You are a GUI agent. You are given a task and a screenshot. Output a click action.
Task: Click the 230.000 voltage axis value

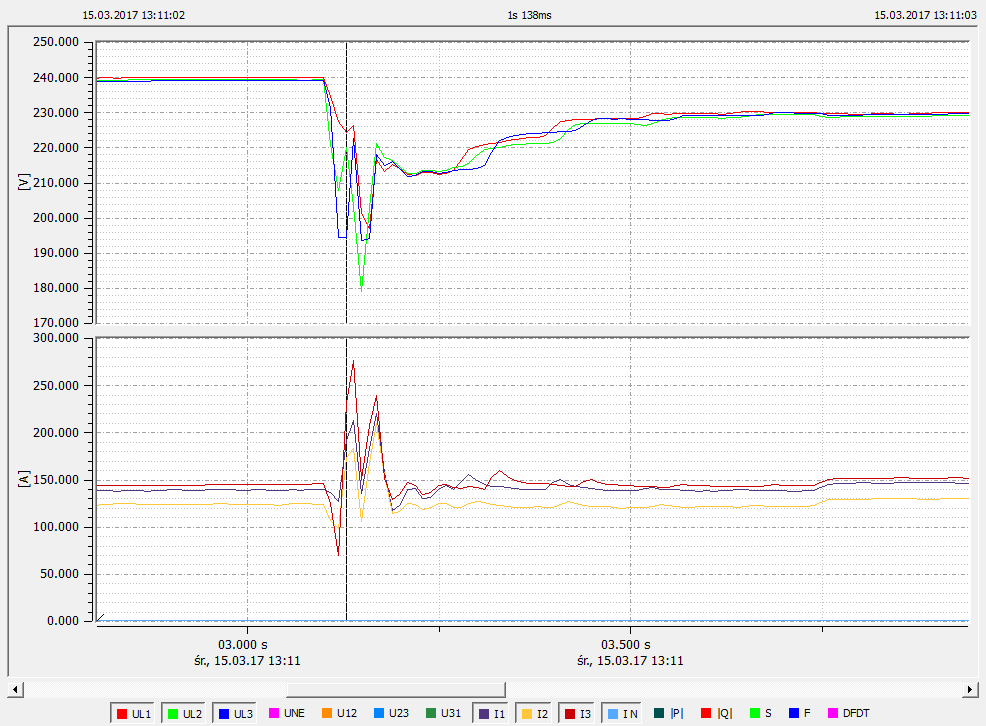click(x=56, y=113)
